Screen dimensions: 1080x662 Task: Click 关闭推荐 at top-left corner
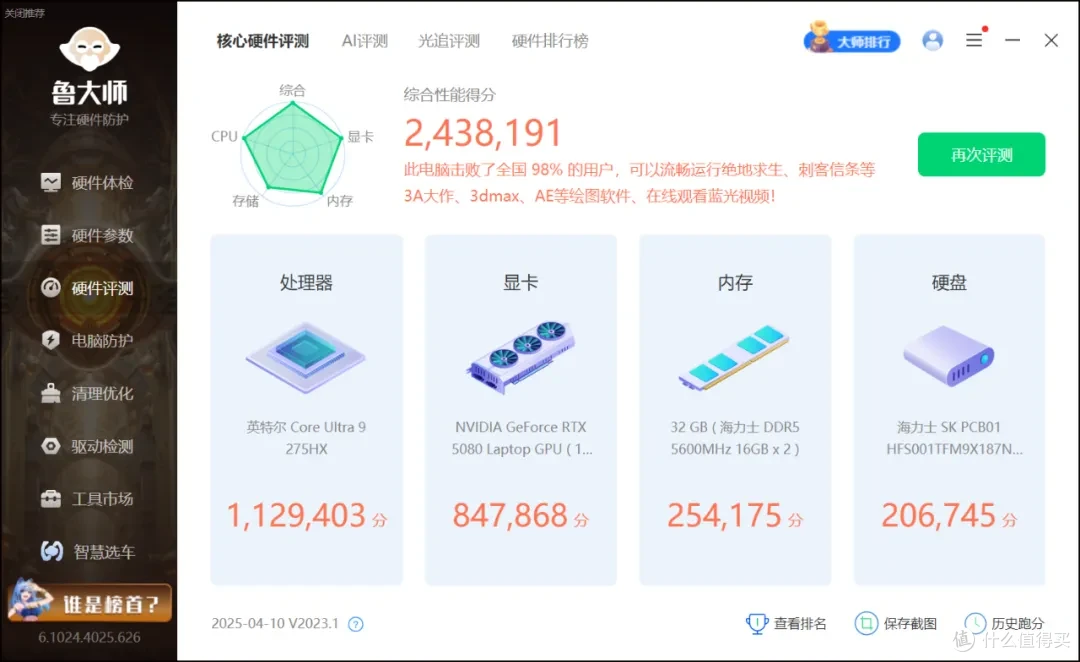pyautogui.click(x=24, y=12)
